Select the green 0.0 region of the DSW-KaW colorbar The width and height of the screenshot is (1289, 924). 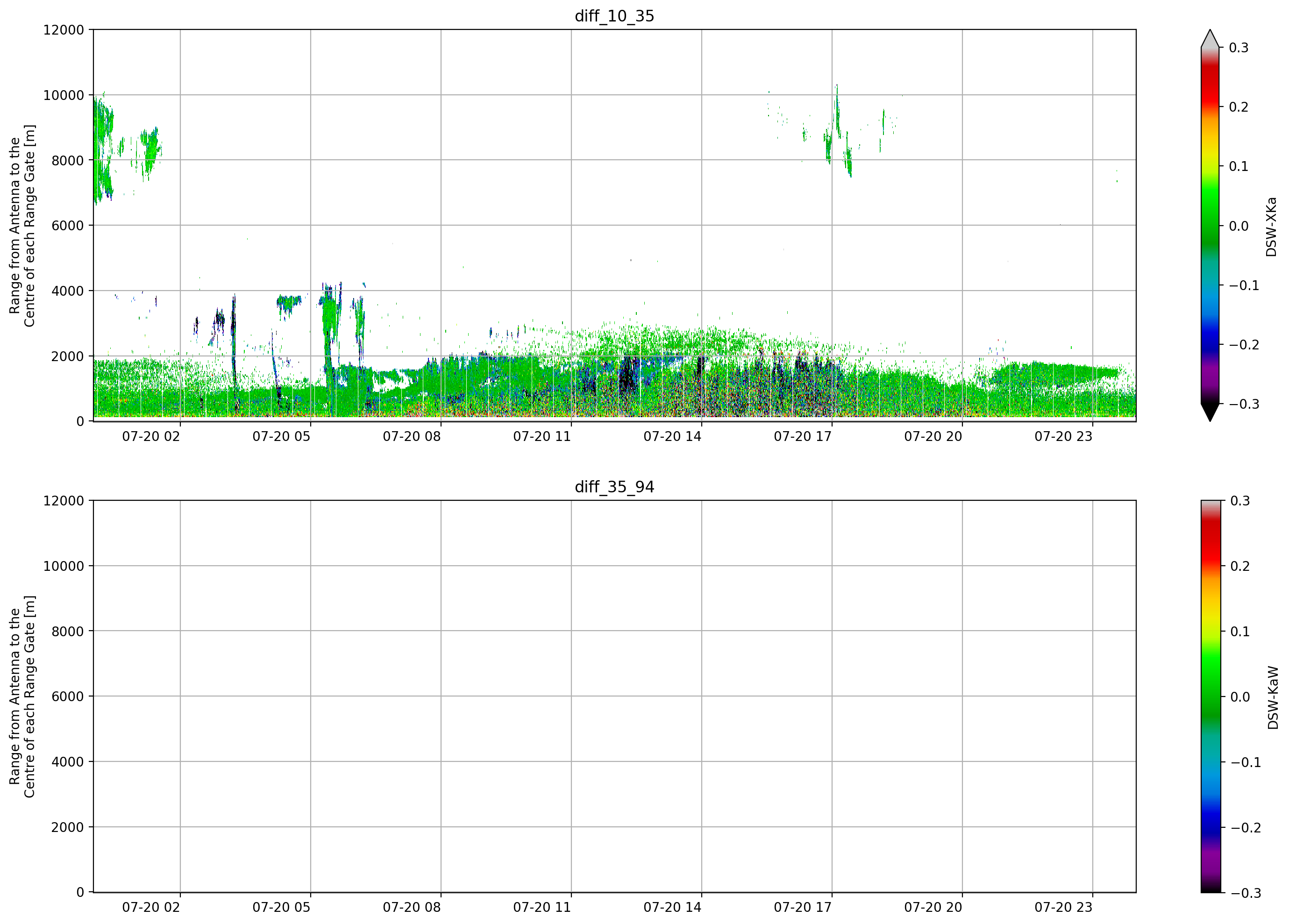(1210, 697)
